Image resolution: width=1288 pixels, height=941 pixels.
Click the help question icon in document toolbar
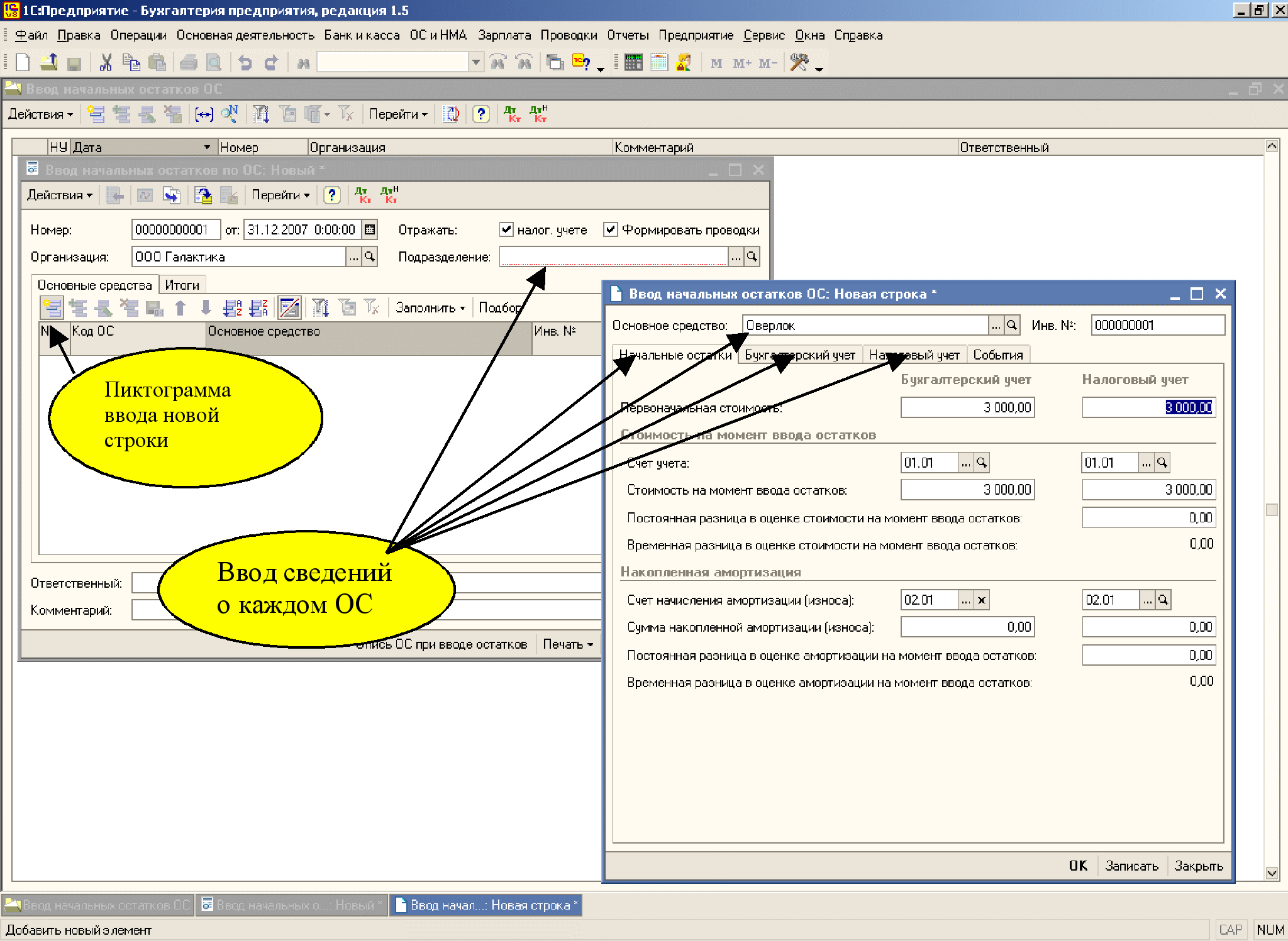click(x=332, y=195)
